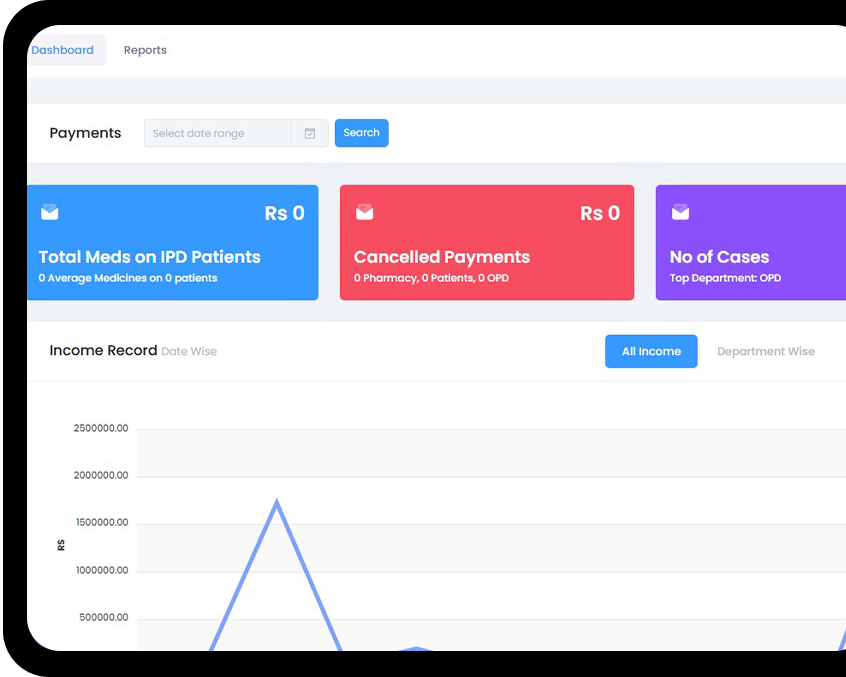Switch to the Reports tab

coord(145,49)
